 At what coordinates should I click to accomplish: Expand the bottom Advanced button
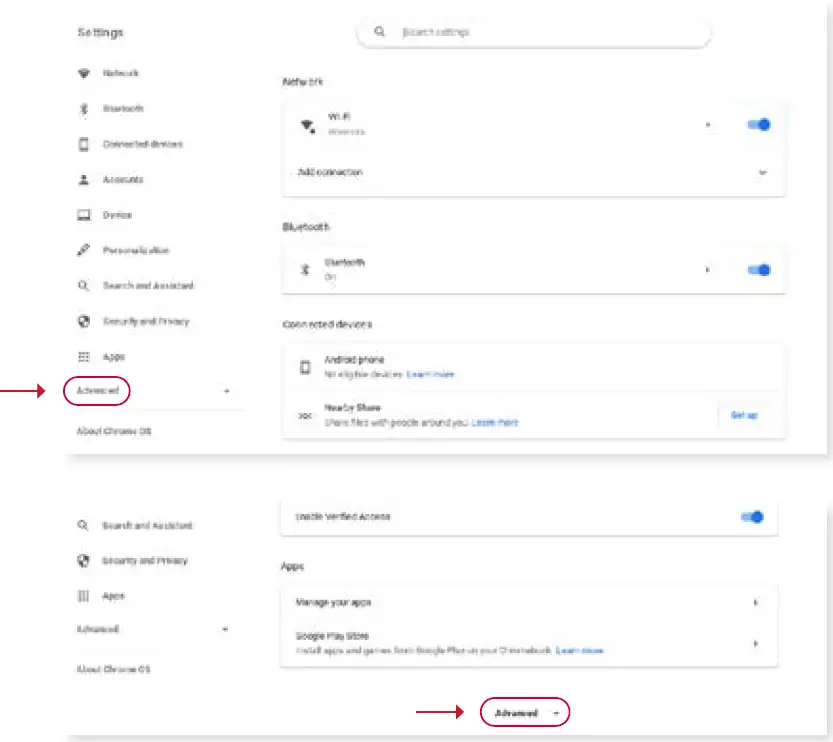click(524, 713)
